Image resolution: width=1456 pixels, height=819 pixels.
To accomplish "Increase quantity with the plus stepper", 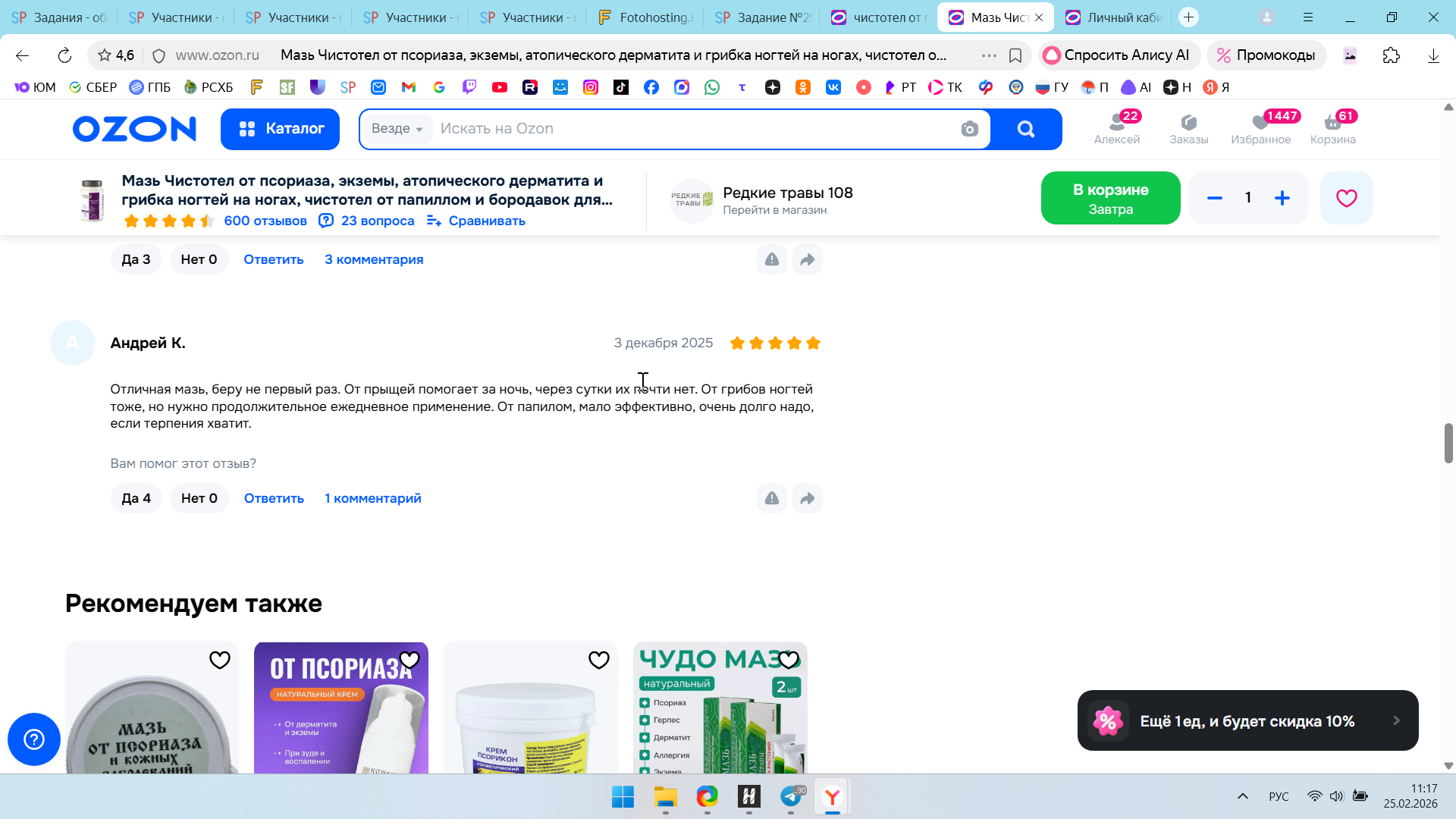I will [1282, 198].
